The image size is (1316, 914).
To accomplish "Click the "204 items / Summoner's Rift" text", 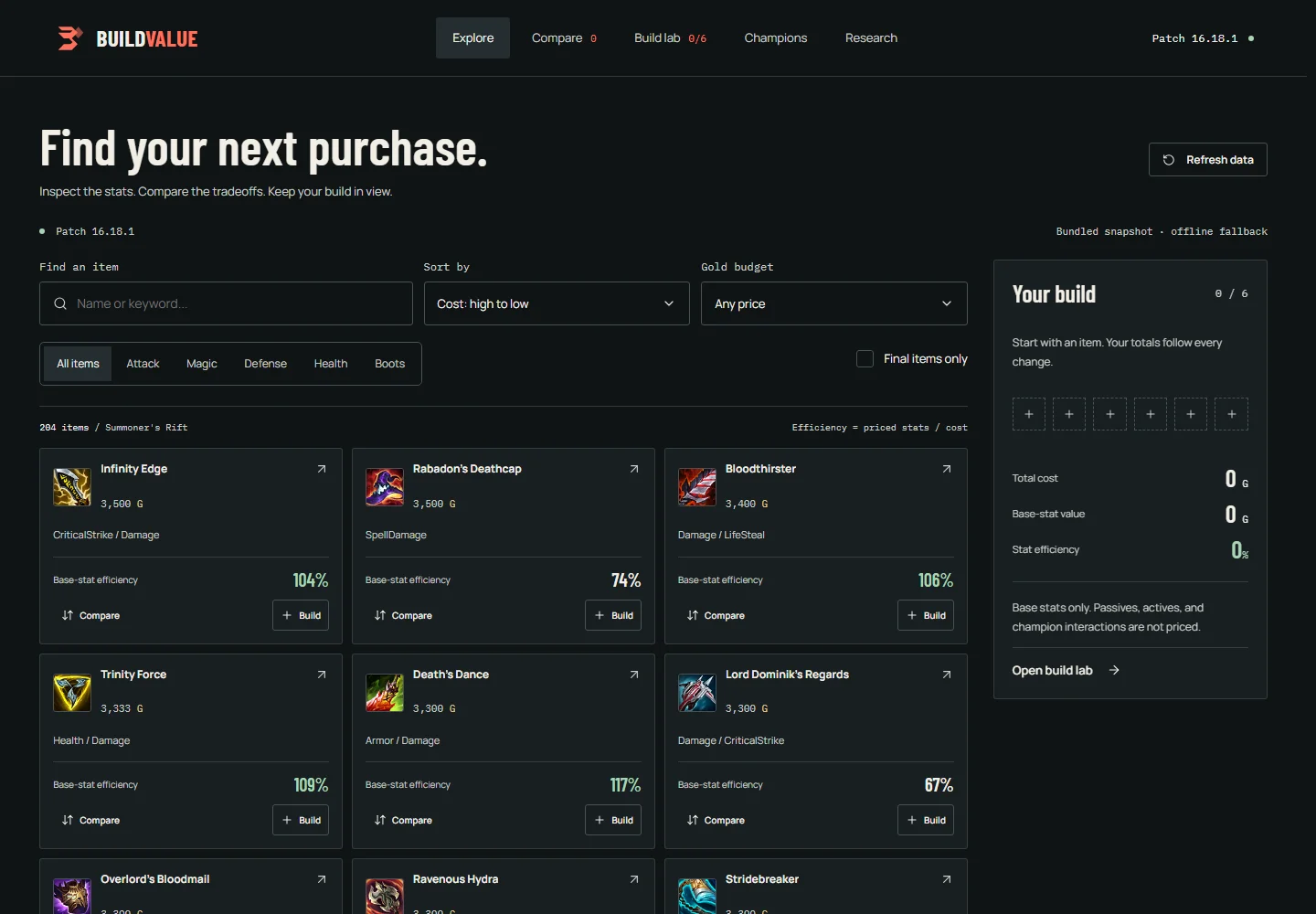I will tap(113, 428).
